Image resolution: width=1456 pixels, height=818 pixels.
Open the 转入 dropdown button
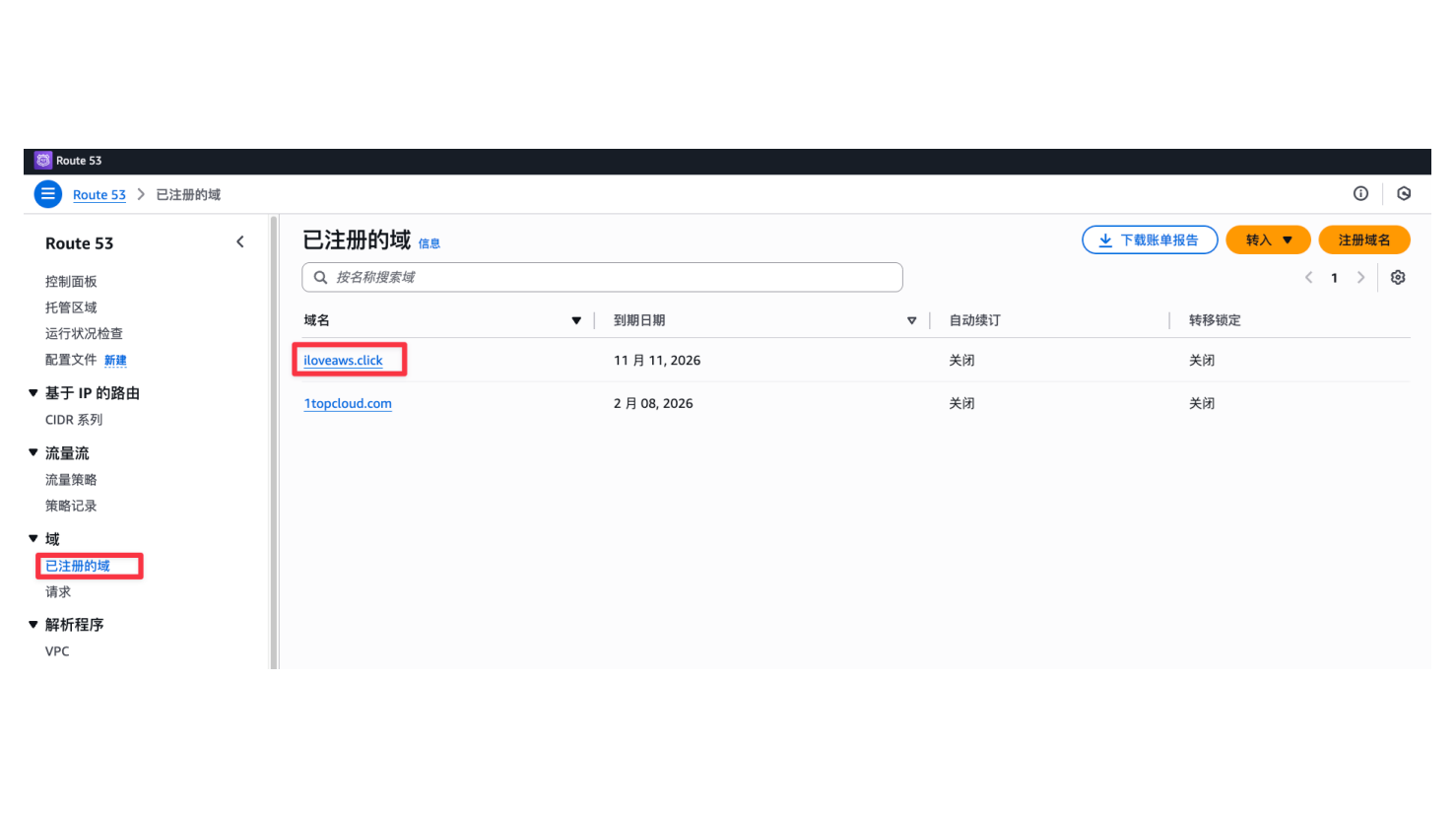click(1268, 240)
